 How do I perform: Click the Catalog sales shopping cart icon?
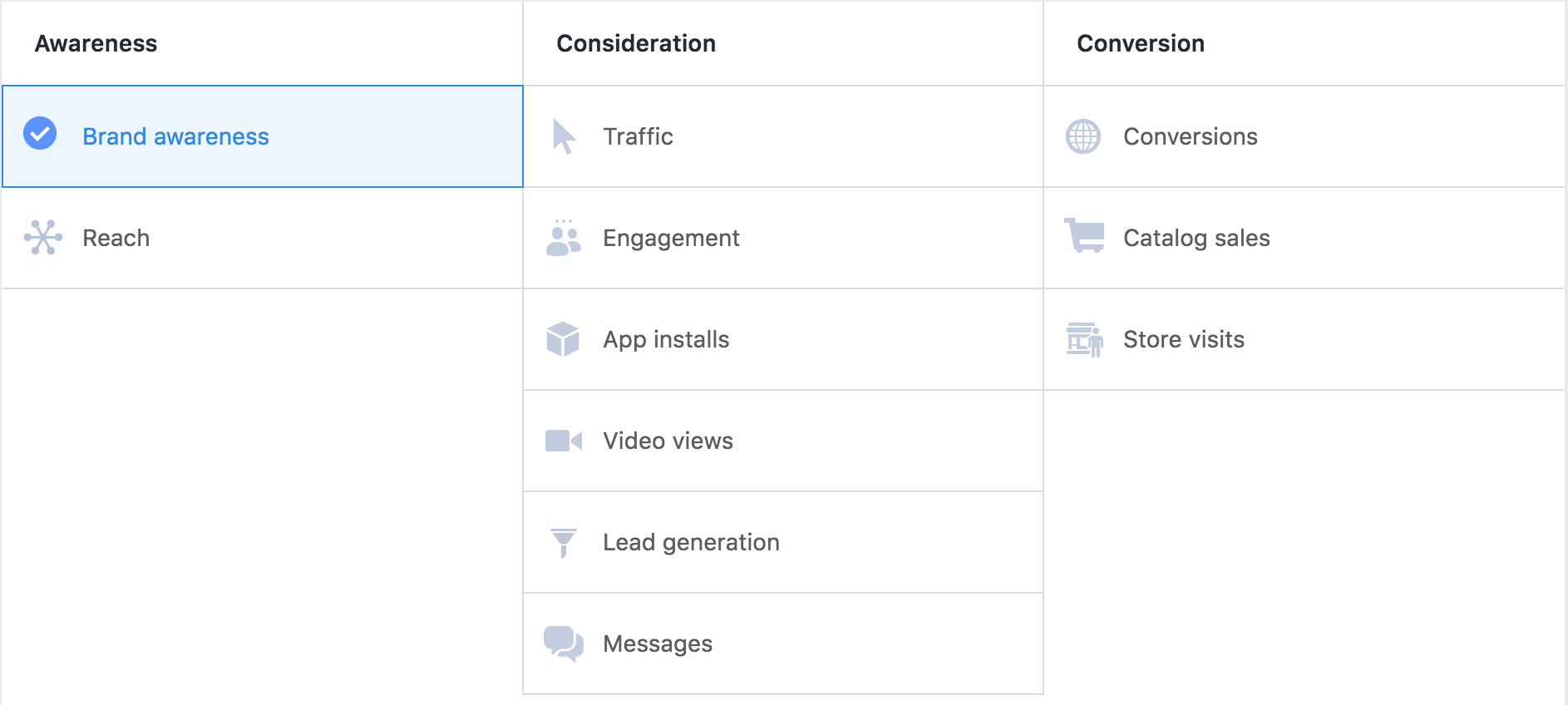[1084, 235]
